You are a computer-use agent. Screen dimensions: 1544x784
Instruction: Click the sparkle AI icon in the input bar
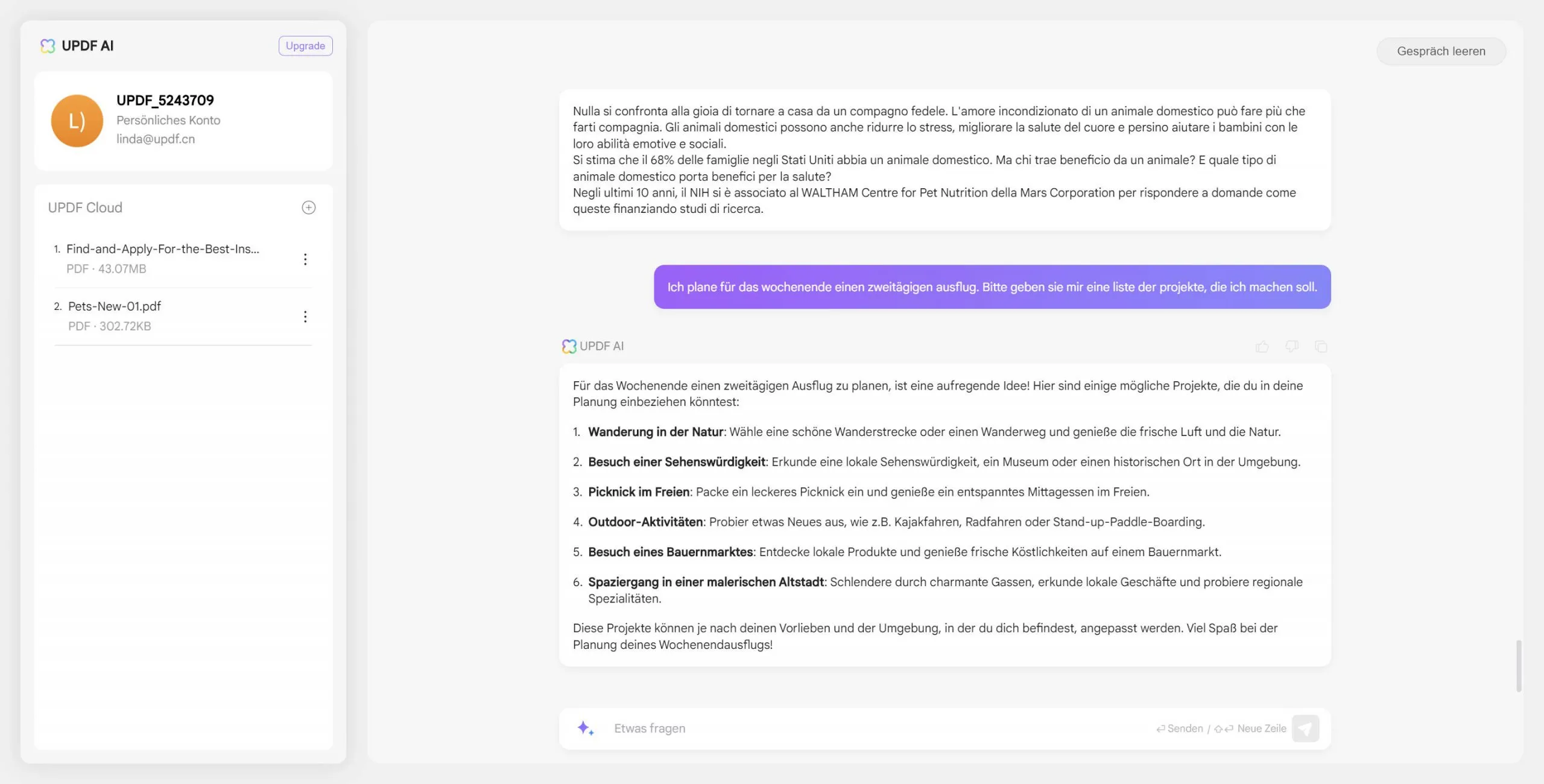pyautogui.click(x=584, y=728)
